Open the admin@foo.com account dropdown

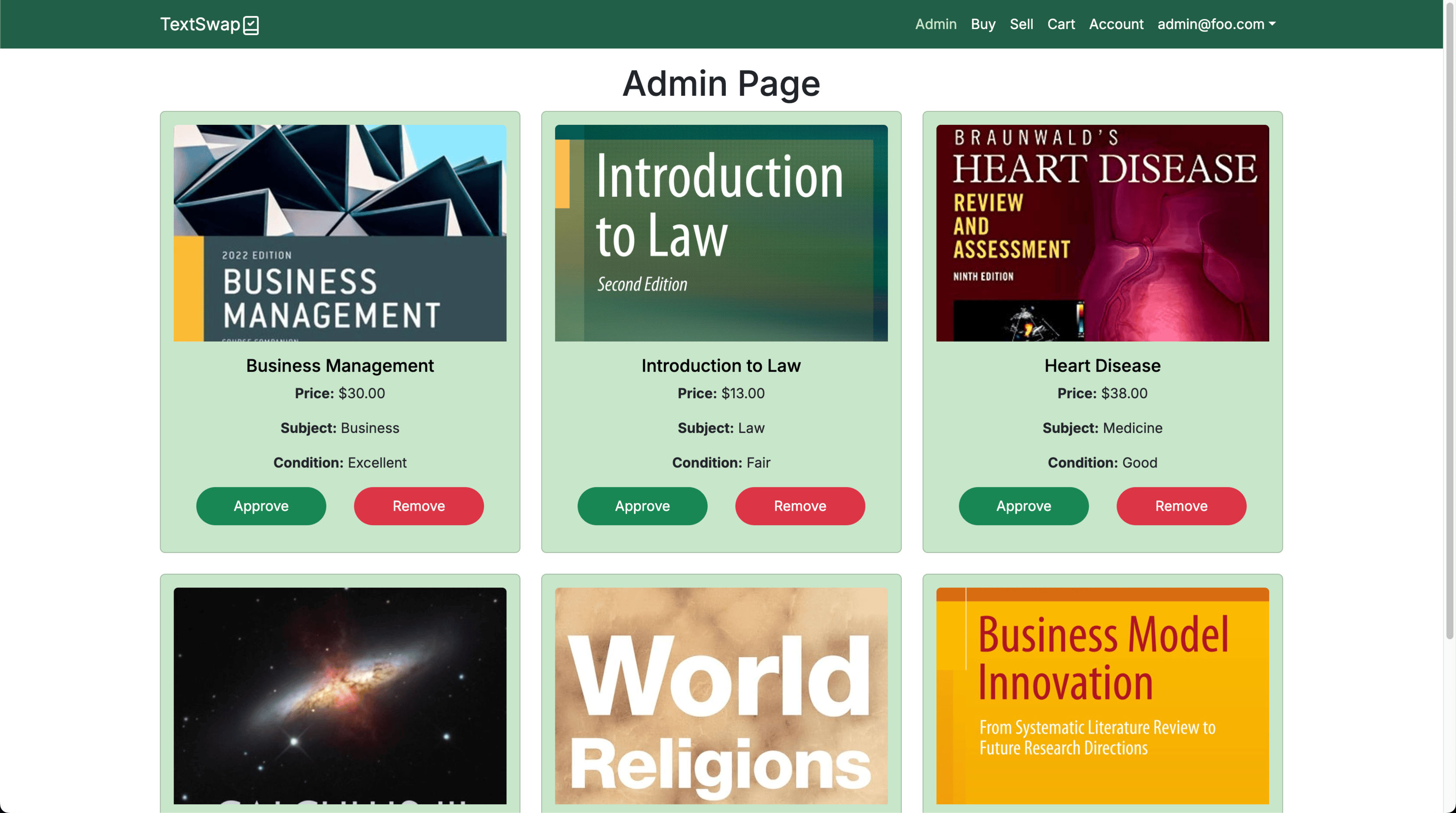tap(1216, 24)
